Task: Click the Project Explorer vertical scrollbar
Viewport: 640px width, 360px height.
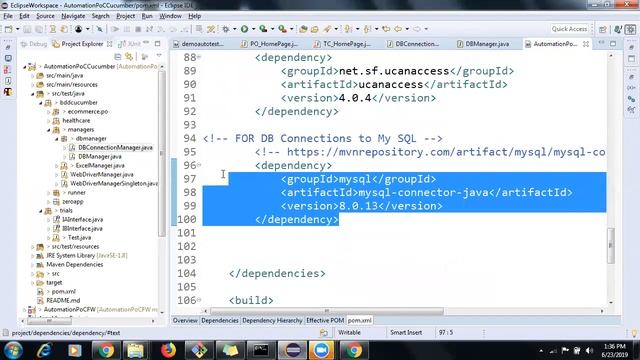Action: [162, 153]
